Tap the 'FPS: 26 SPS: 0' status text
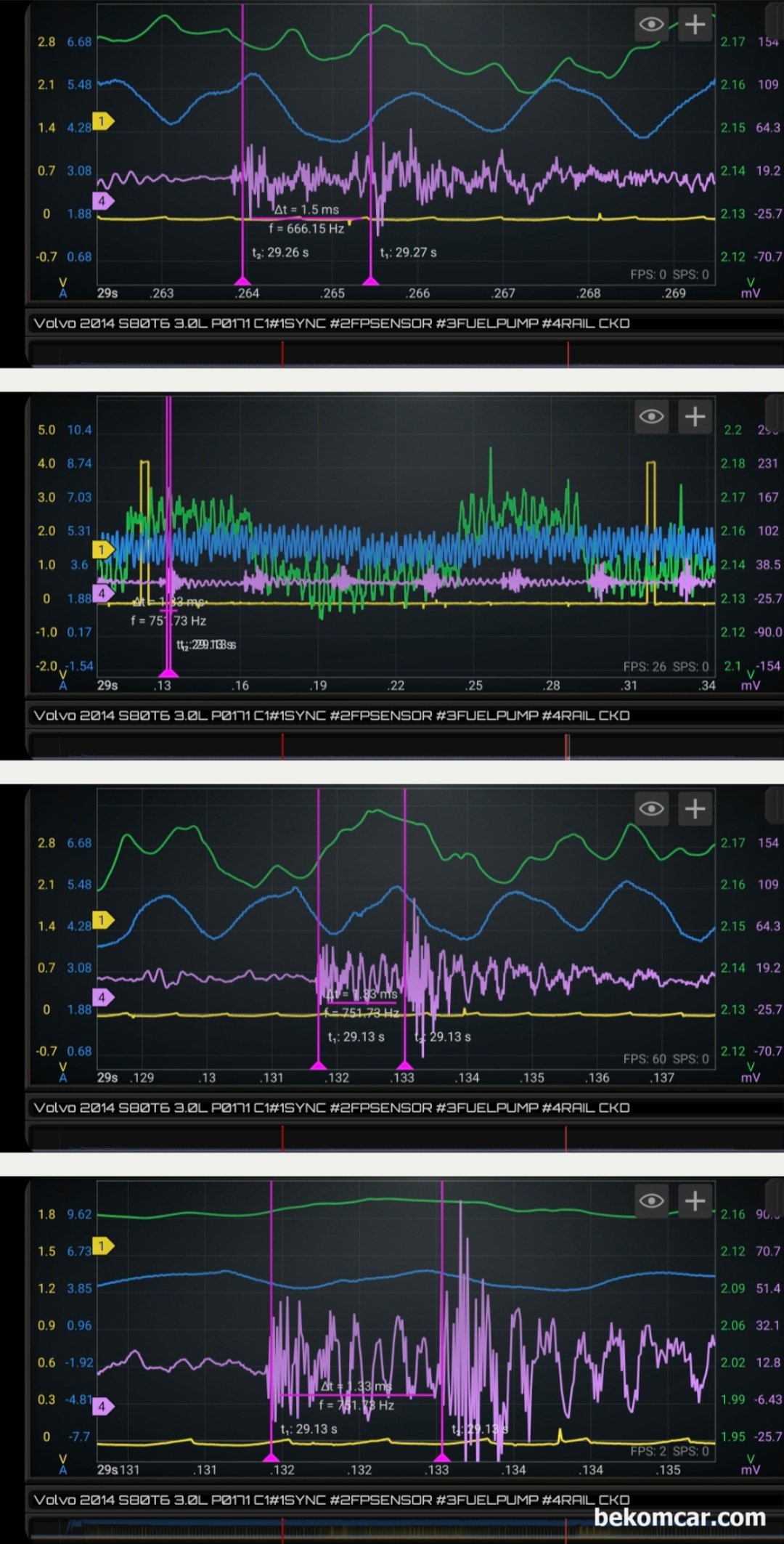Image resolution: width=784 pixels, height=1544 pixels. [666, 667]
